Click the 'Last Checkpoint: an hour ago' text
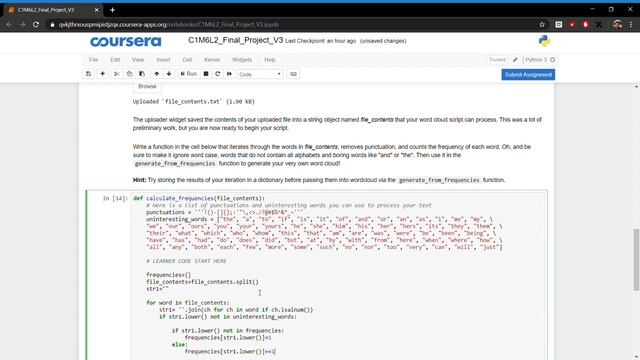The image size is (640, 360). [x=320, y=41]
